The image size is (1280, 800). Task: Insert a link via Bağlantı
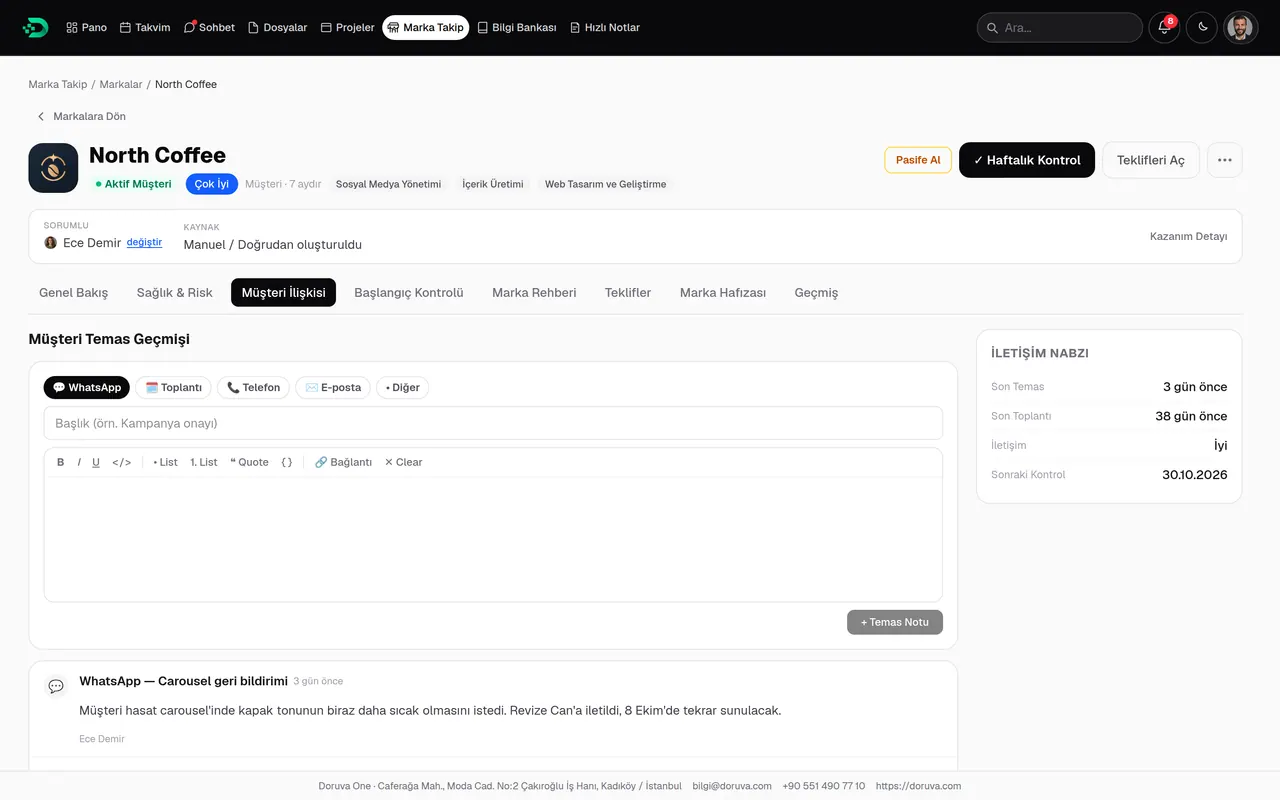[343, 462]
